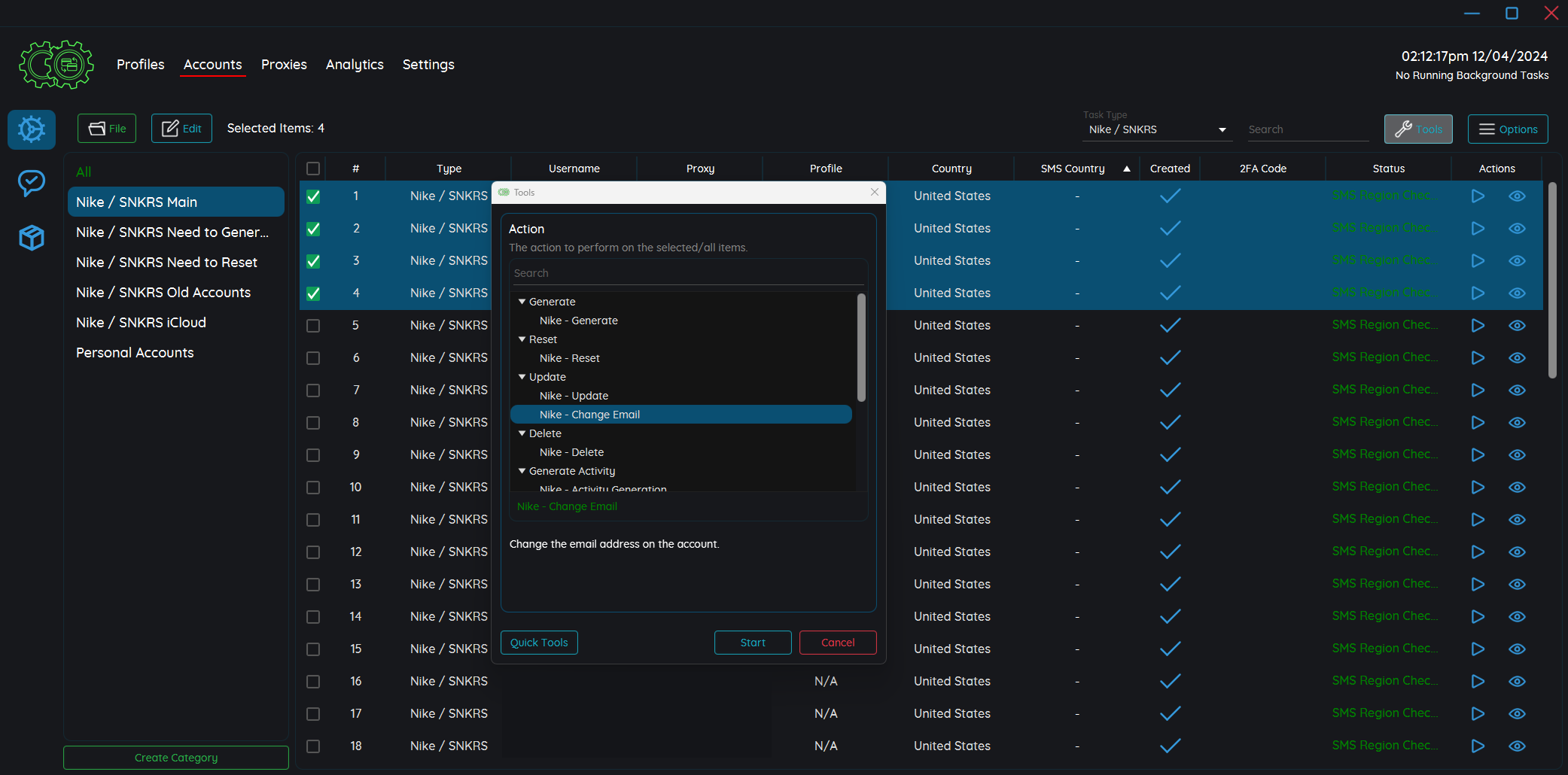Viewport: 1568px width, 775px height.
Task: Click the wrench Tools button
Action: coord(1417,129)
